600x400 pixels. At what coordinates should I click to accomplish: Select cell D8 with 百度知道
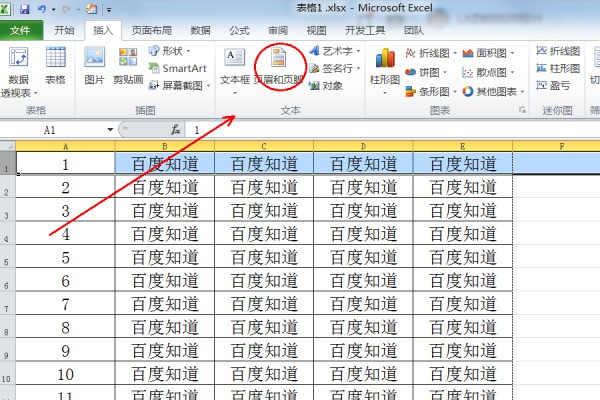pos(363,327)
